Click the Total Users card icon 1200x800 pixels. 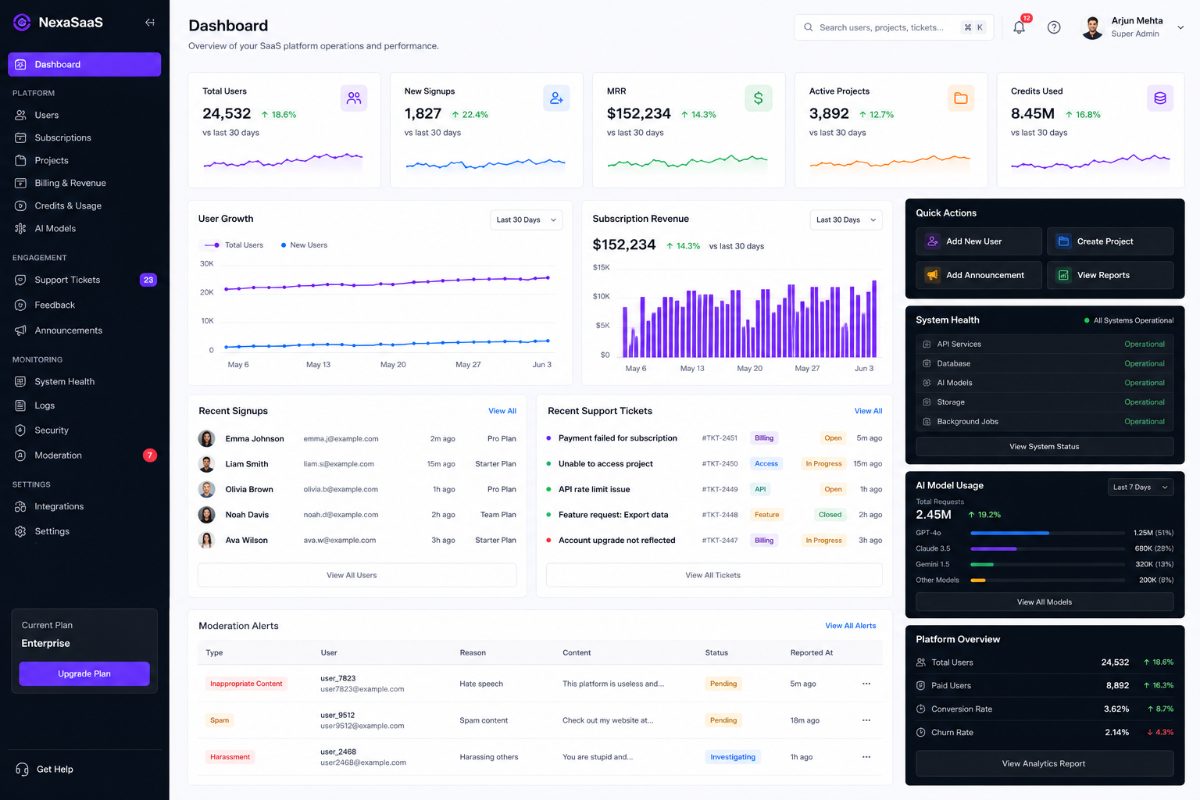353,98
